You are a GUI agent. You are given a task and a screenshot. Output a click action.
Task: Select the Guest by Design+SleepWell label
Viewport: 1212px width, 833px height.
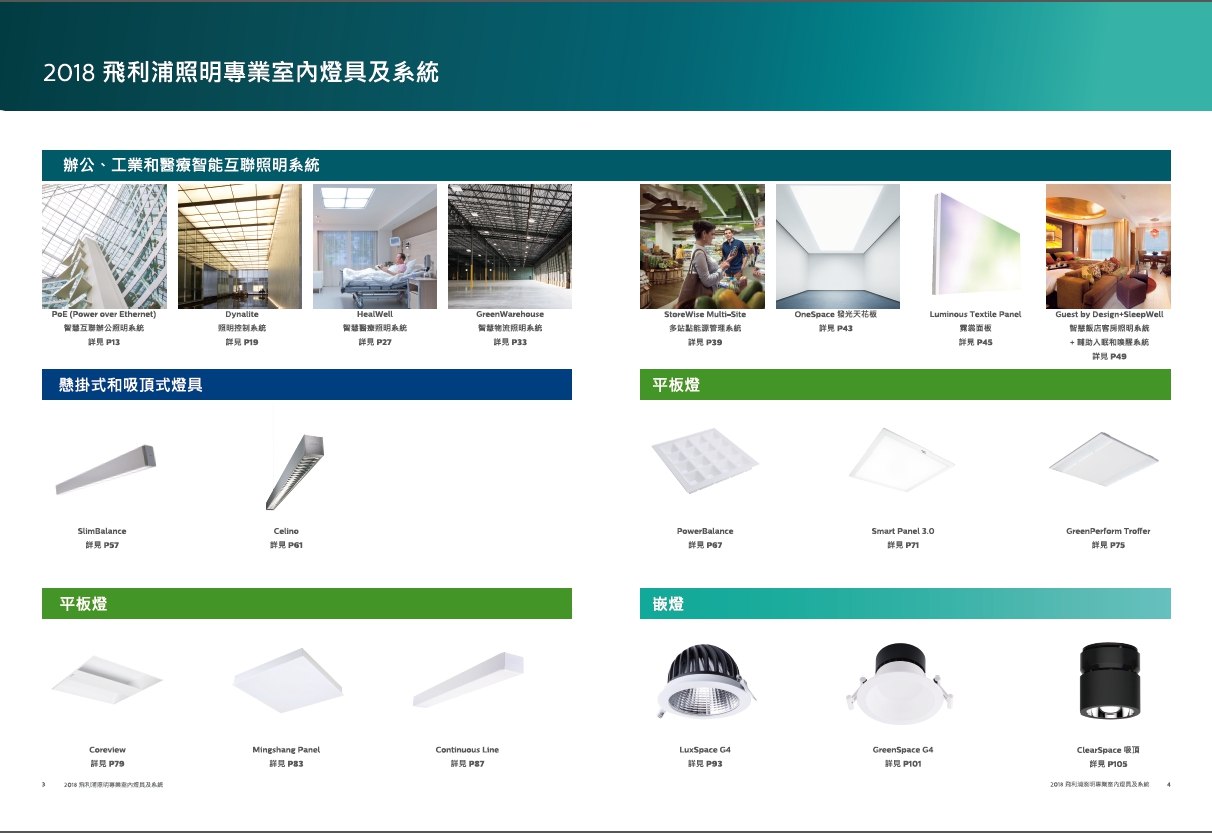(x=1109, y=314)
